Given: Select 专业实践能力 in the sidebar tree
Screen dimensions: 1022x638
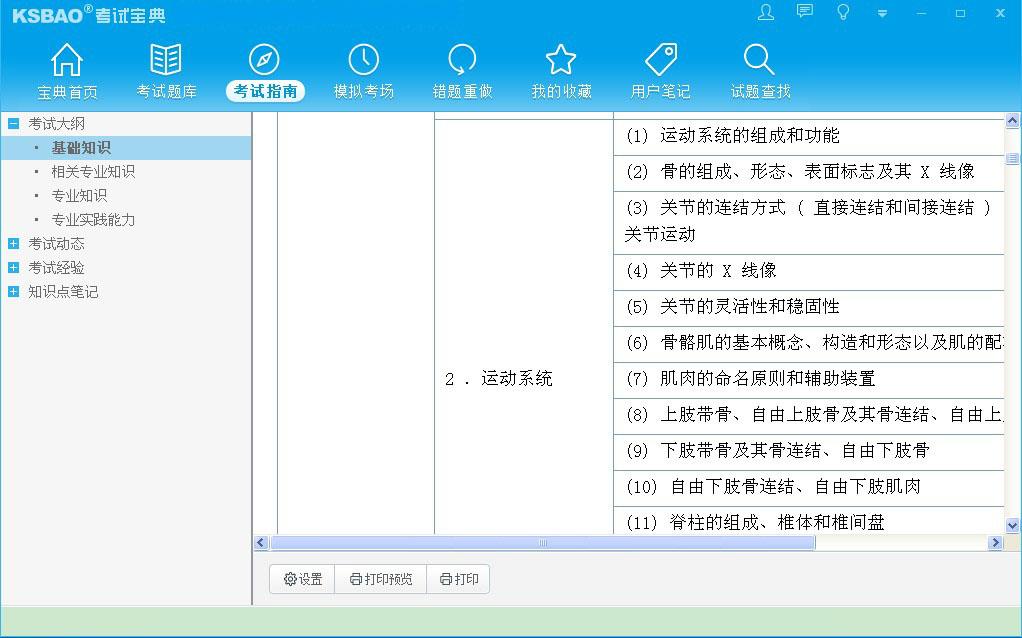Looking at the screenshot, I should coord(93,220).
